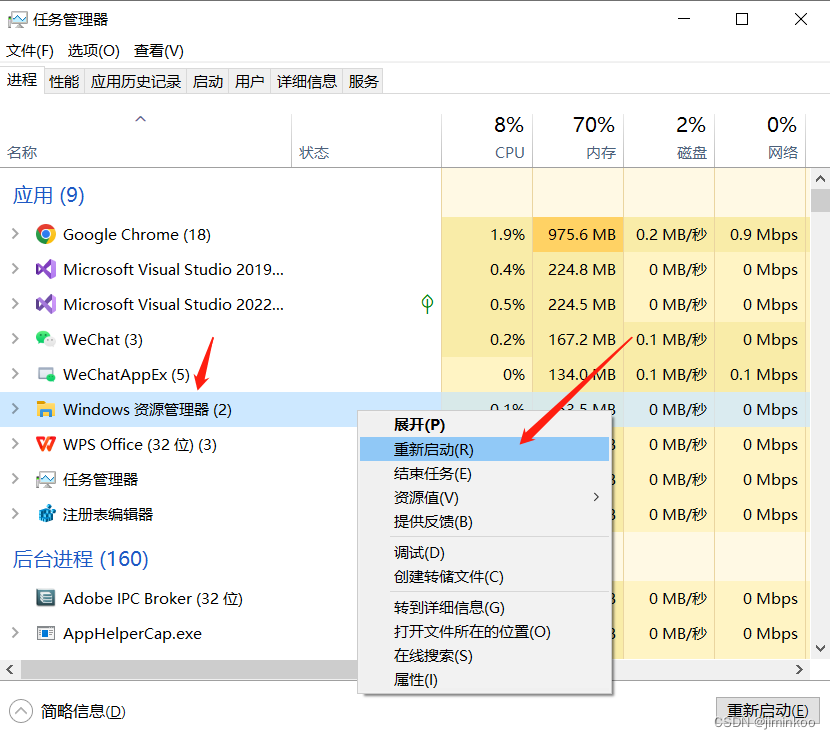
Task: Sort by the 状态 column header
Action: tap(366, 141)
